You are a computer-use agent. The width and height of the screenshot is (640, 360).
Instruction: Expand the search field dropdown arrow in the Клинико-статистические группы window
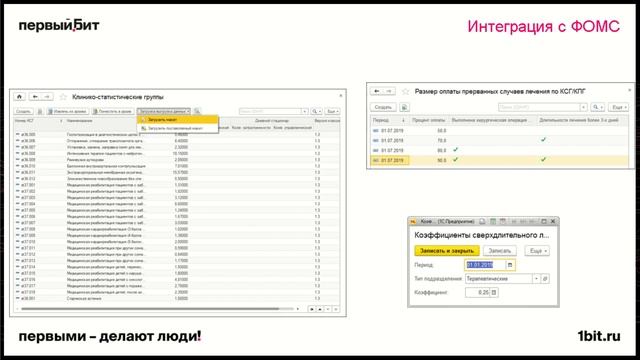[304, 111]
